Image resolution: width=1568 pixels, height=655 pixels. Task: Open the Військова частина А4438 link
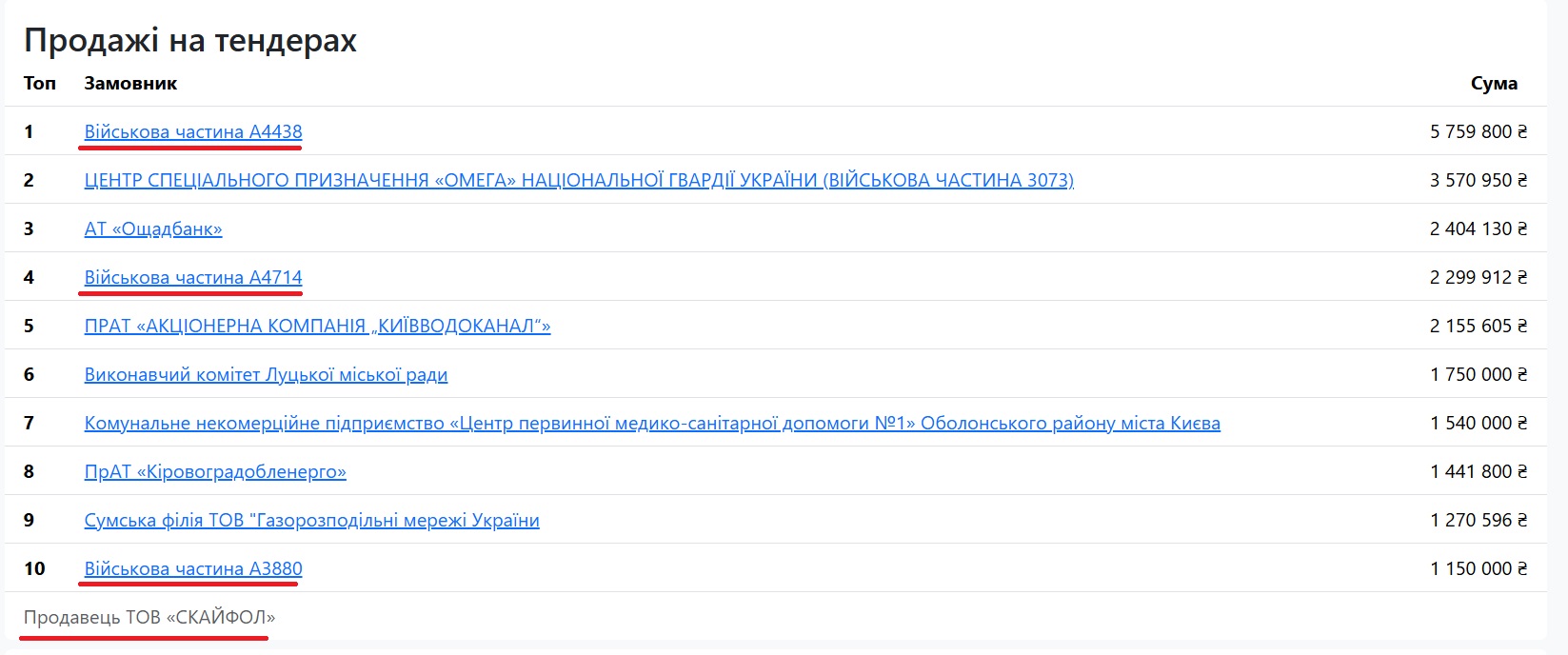193,131
